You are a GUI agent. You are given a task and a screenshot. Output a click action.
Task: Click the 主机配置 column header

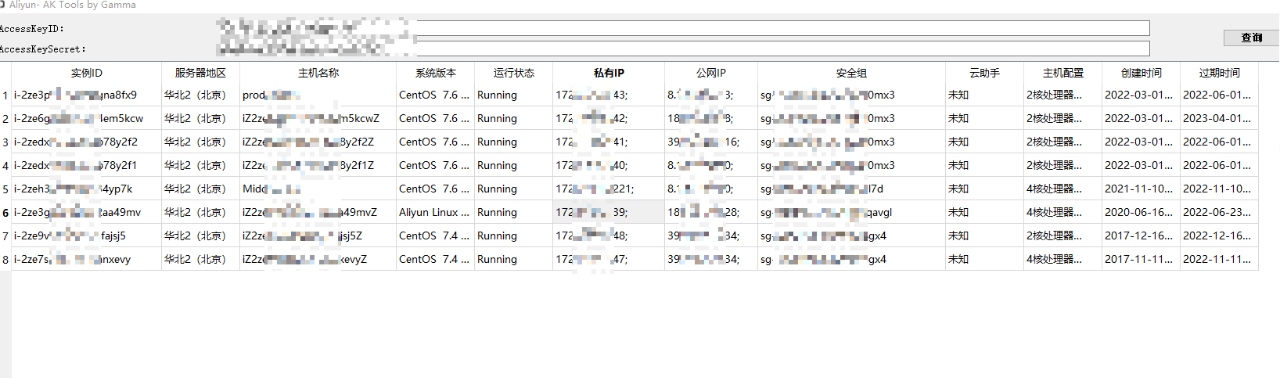click(x=1063, y=73)
